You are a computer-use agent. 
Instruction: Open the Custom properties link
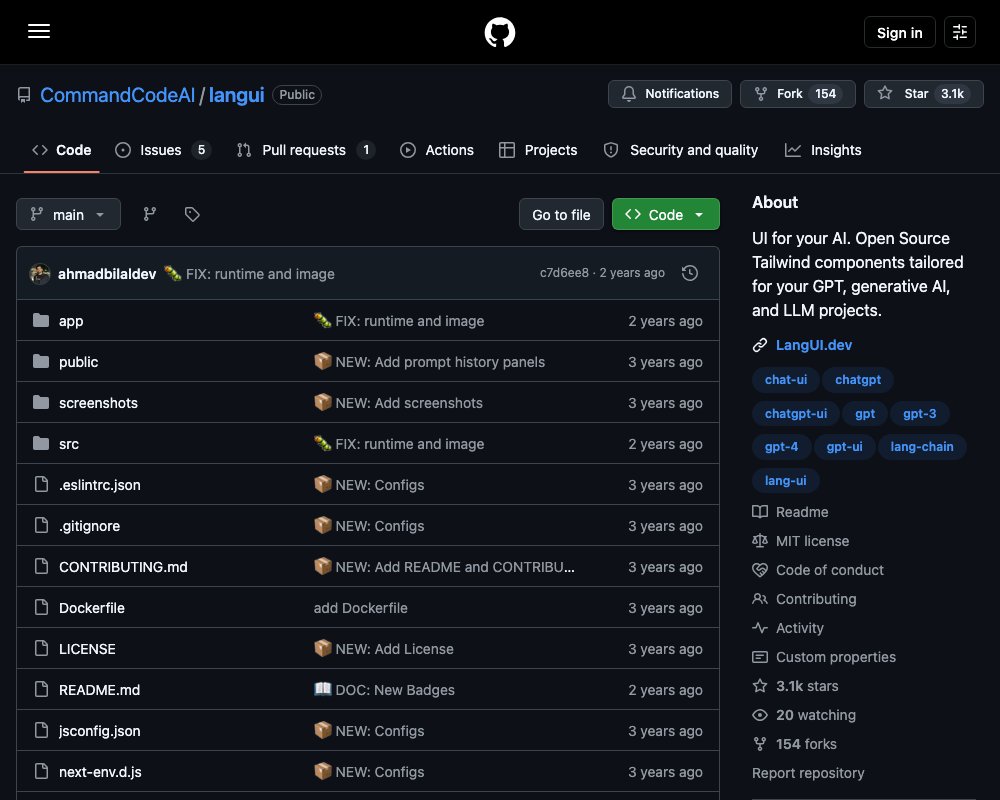pyautogui.click(x=824, y=657)
